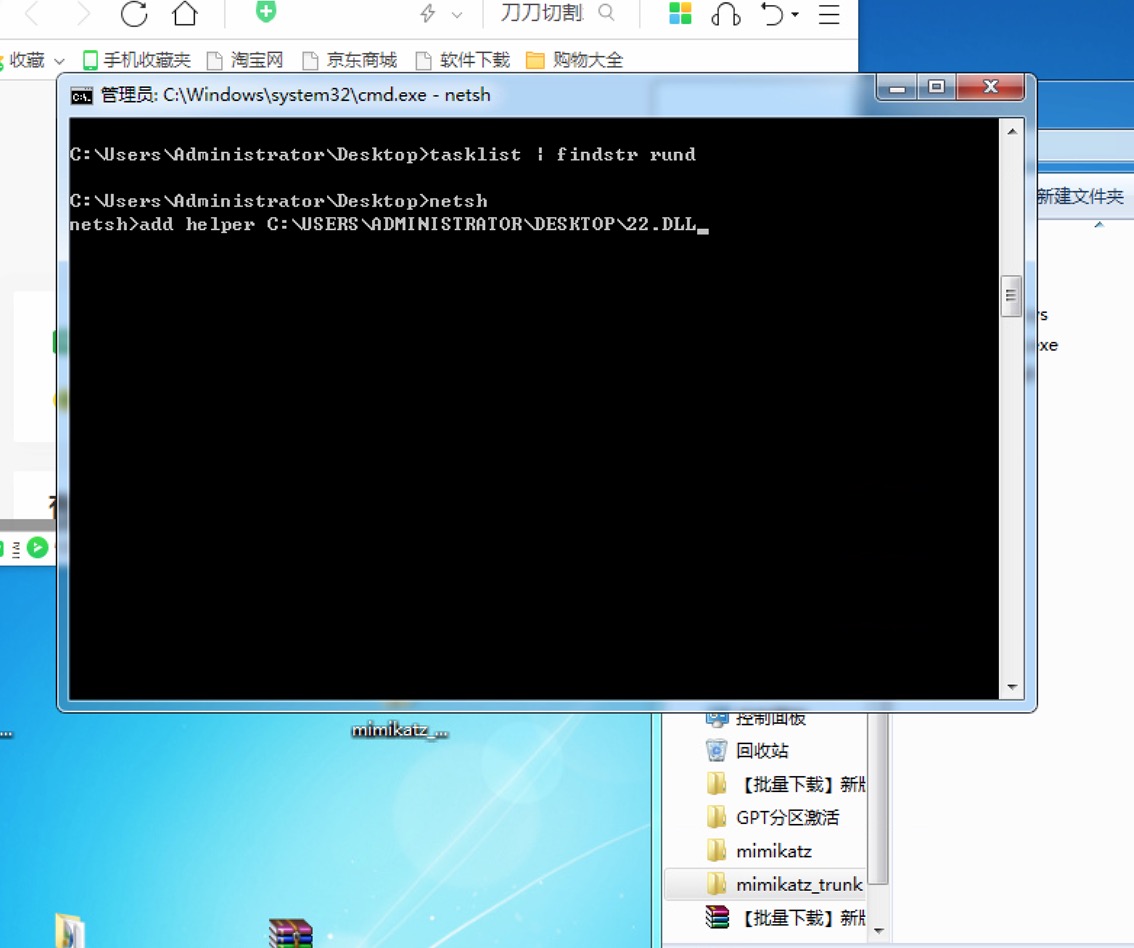Click Explorer tree scrollbar down arrow

click(879, 931)
